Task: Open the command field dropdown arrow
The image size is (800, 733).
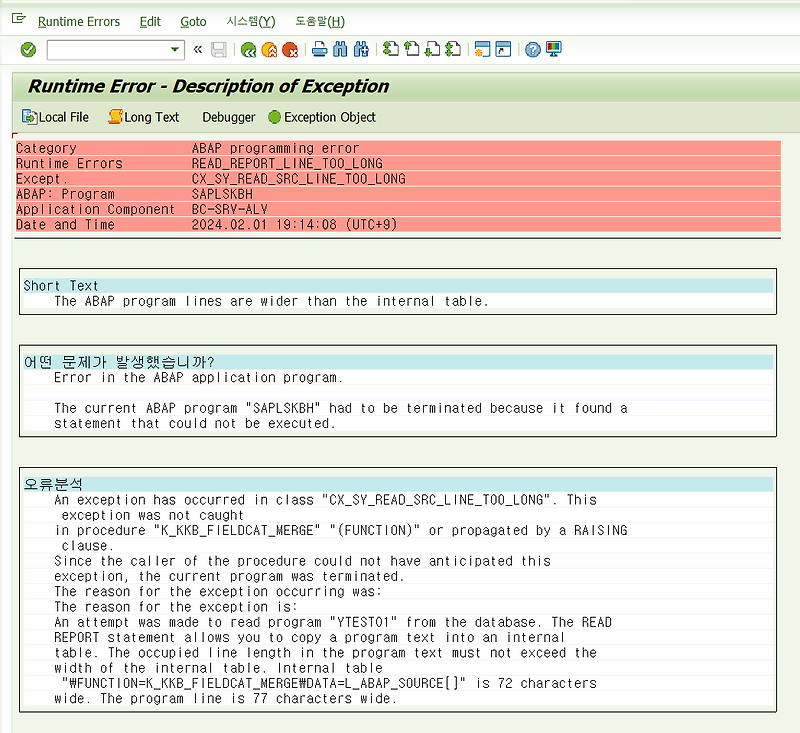Action: [174, 48]
